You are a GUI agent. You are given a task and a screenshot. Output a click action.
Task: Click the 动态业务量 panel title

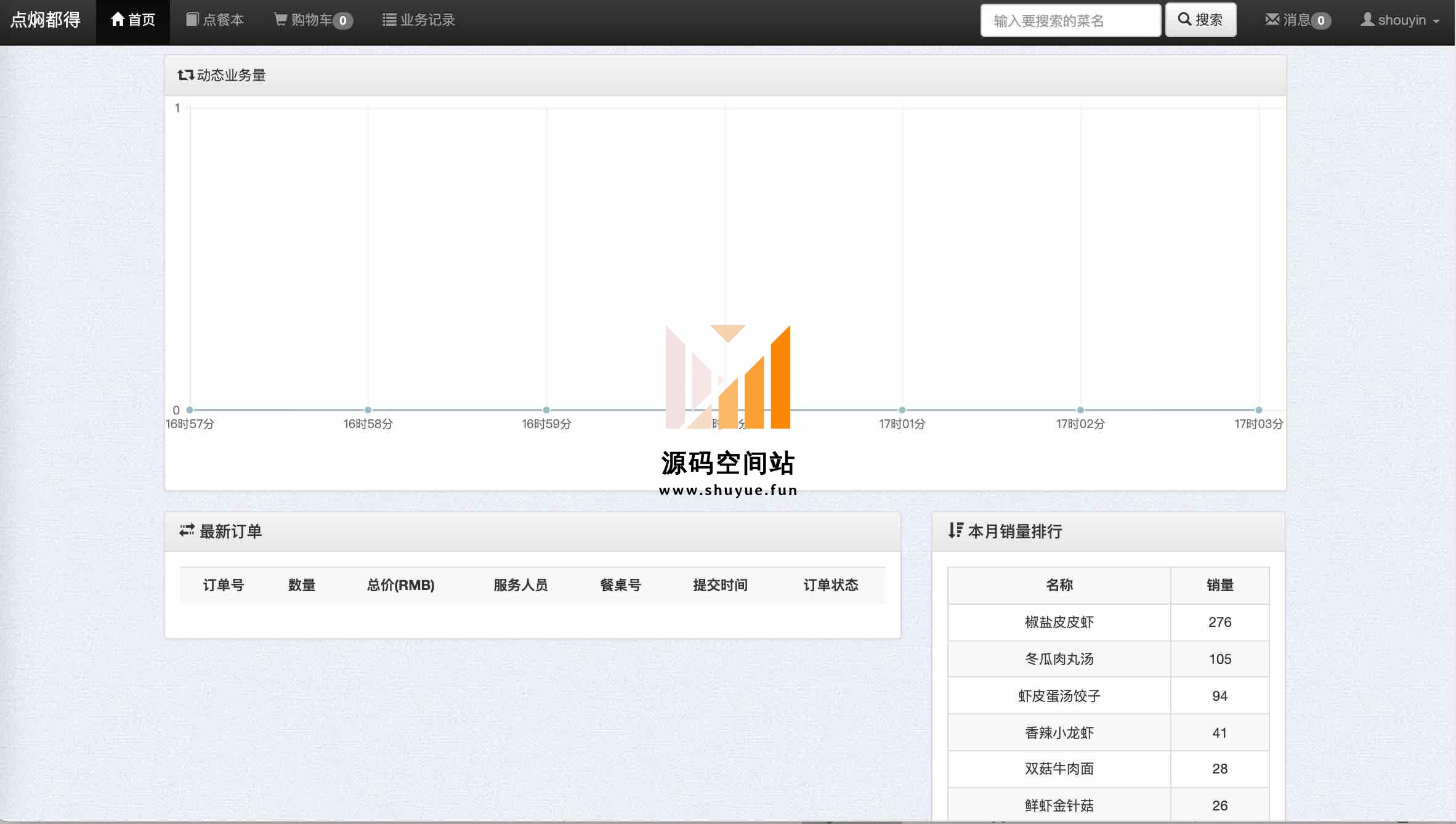click(x=231, y=75)
